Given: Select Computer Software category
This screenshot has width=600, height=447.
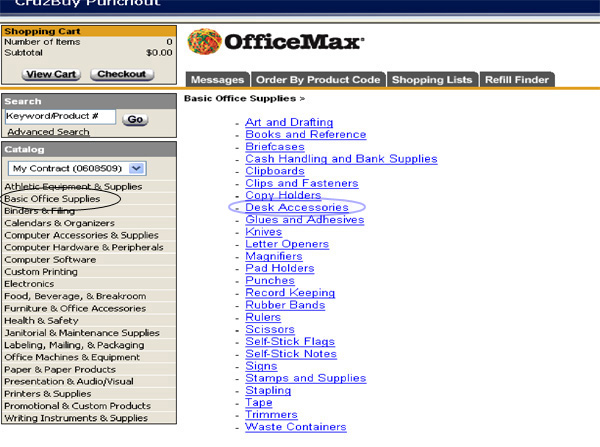Looking at the screenshot, I should (50, 260).
